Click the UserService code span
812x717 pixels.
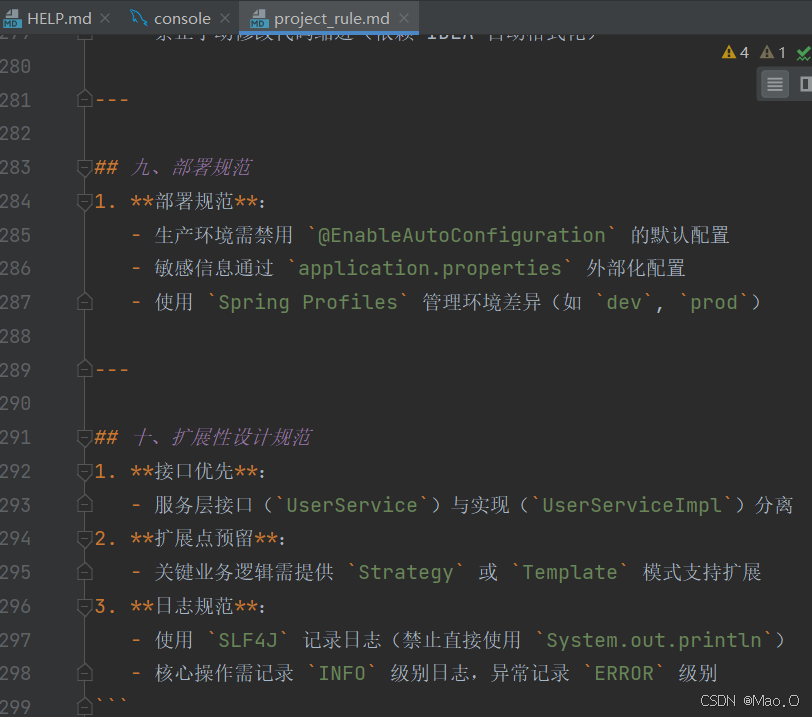tap(352, 505)
